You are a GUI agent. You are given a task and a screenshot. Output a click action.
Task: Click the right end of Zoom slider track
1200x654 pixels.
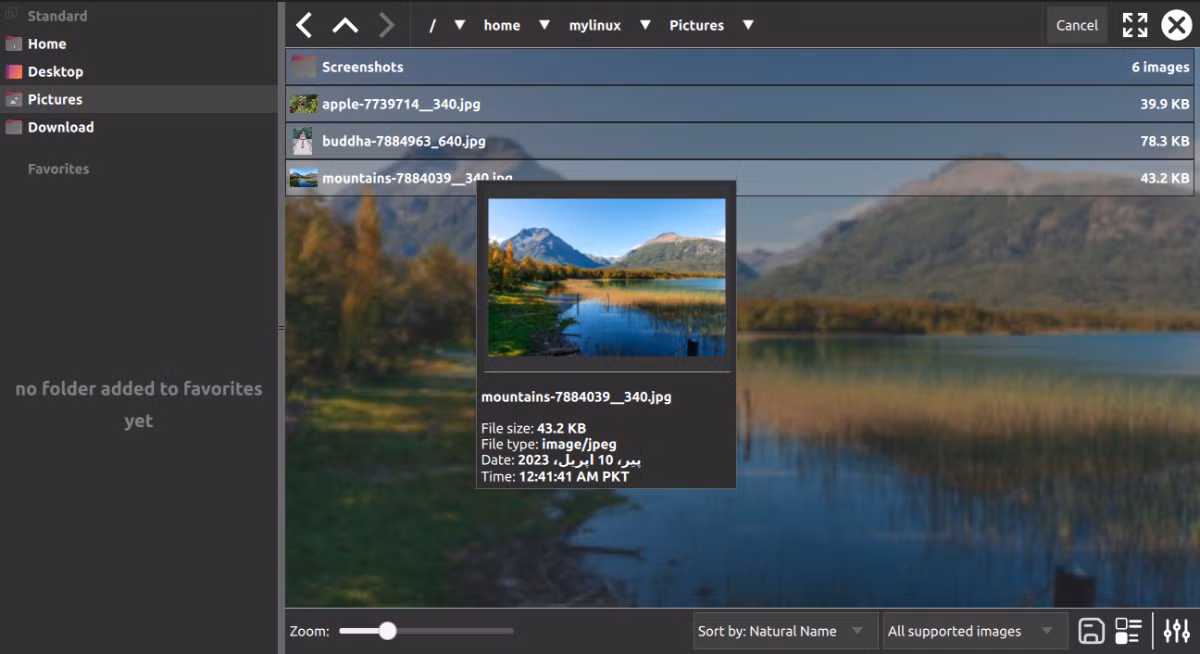pyautogui.click(x=510, y=631)
